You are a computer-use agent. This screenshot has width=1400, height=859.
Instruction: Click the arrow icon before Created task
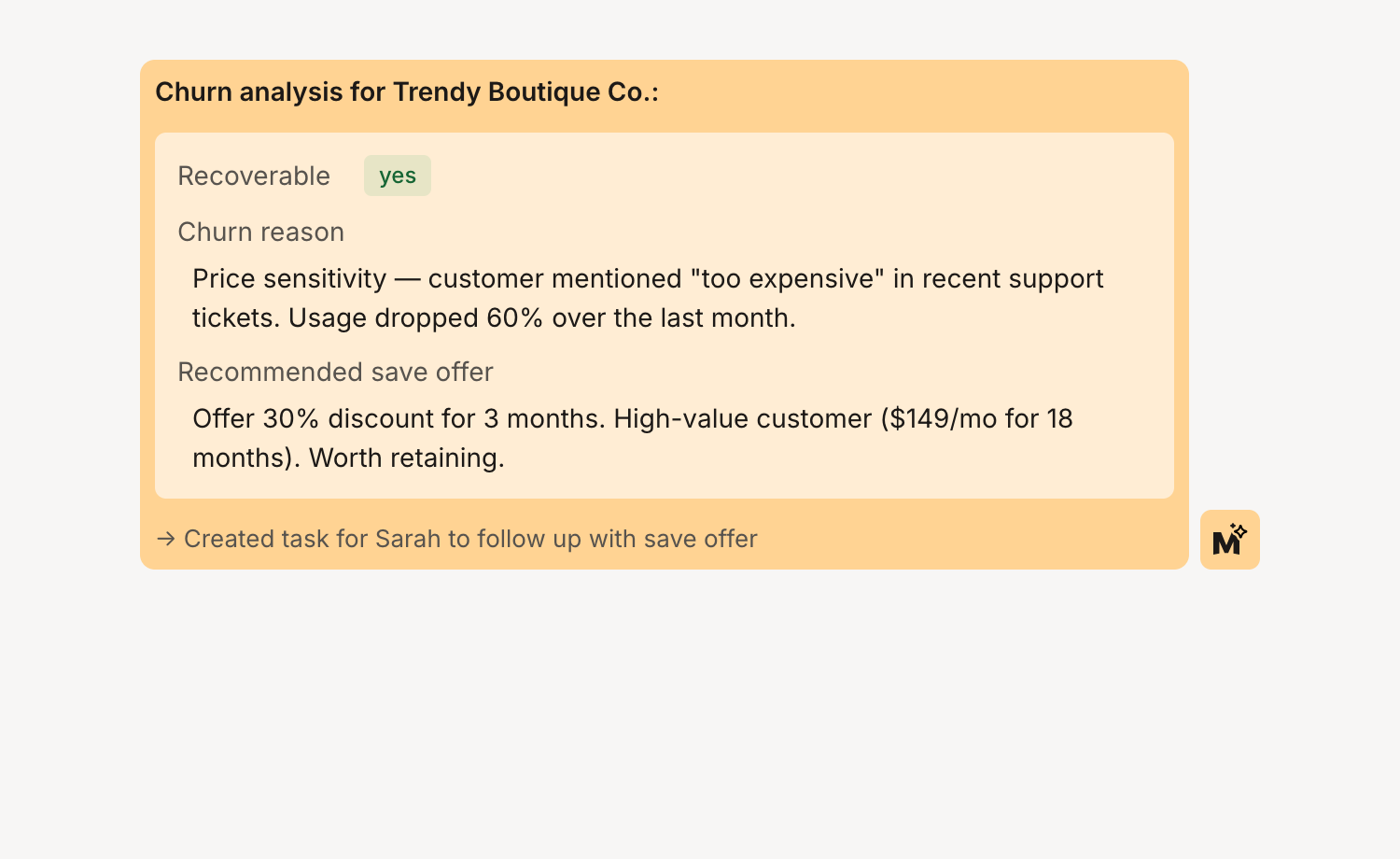coord(166,539)
